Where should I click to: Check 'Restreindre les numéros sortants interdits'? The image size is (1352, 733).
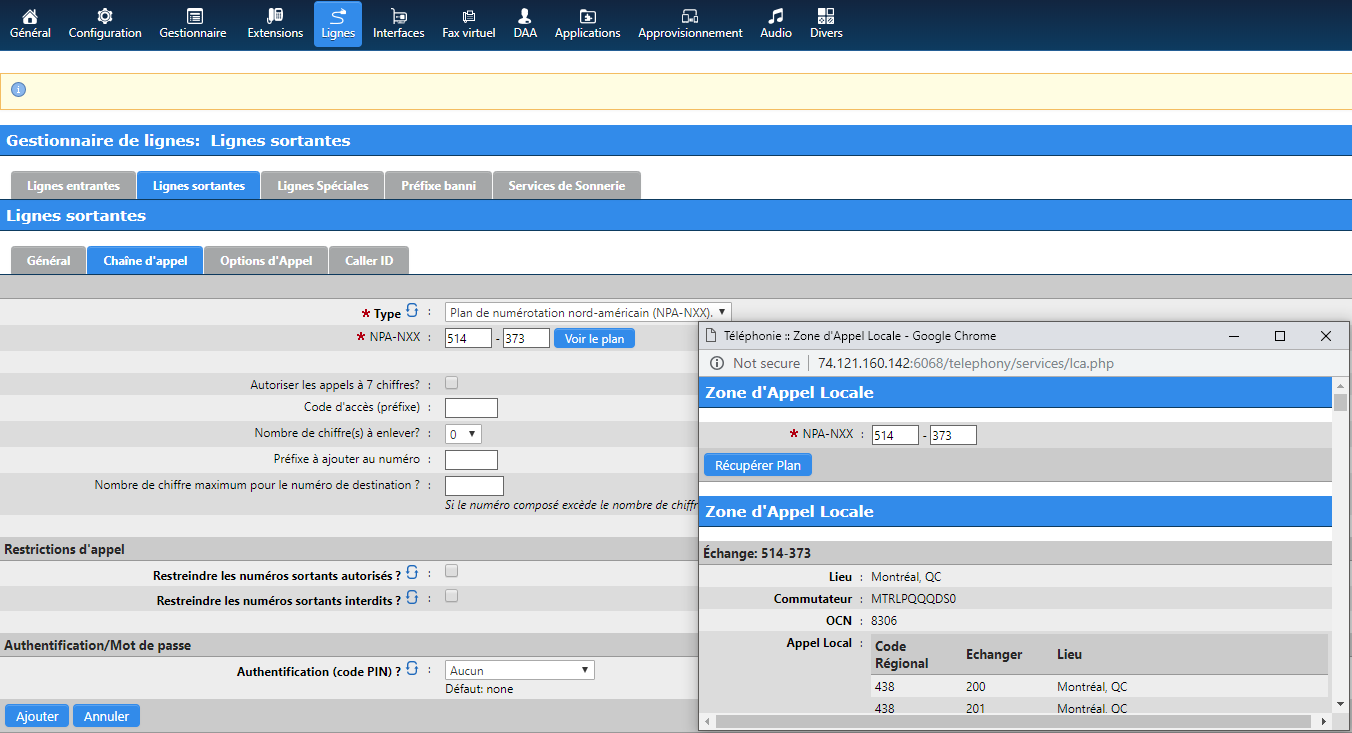click(452, 596)
